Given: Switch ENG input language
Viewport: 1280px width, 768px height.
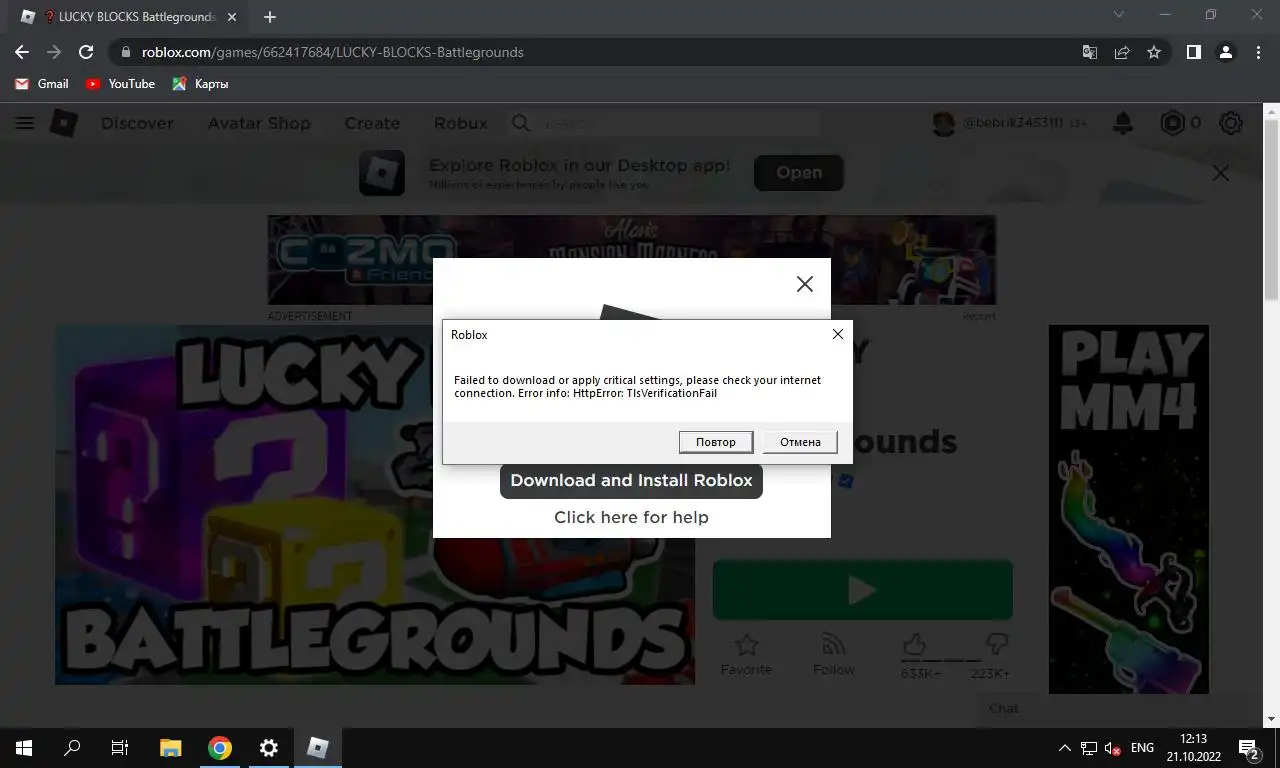Looking at the screenshot, I should [1142, 747].
